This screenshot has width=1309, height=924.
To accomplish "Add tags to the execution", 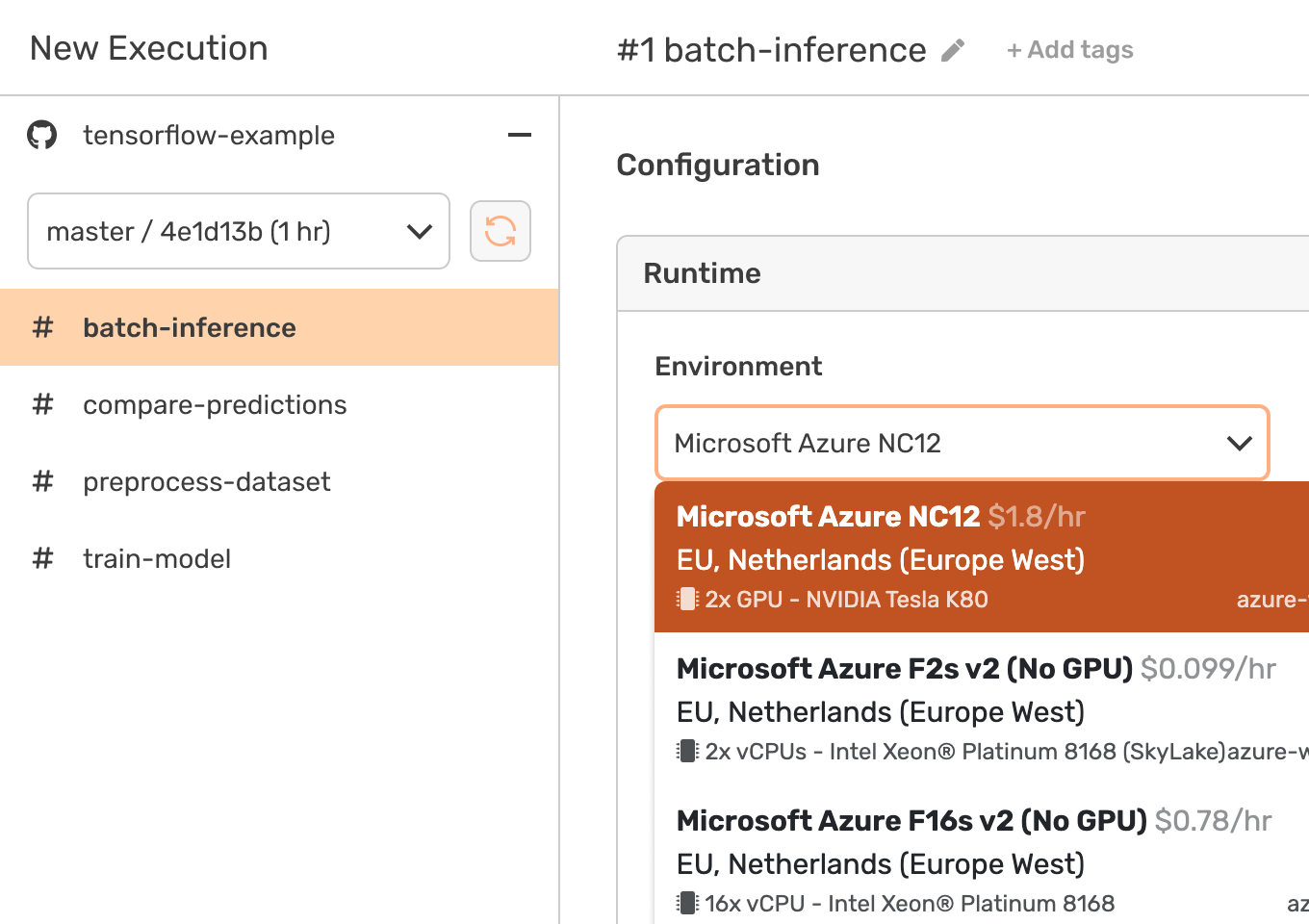I will tap(1070, 50).
